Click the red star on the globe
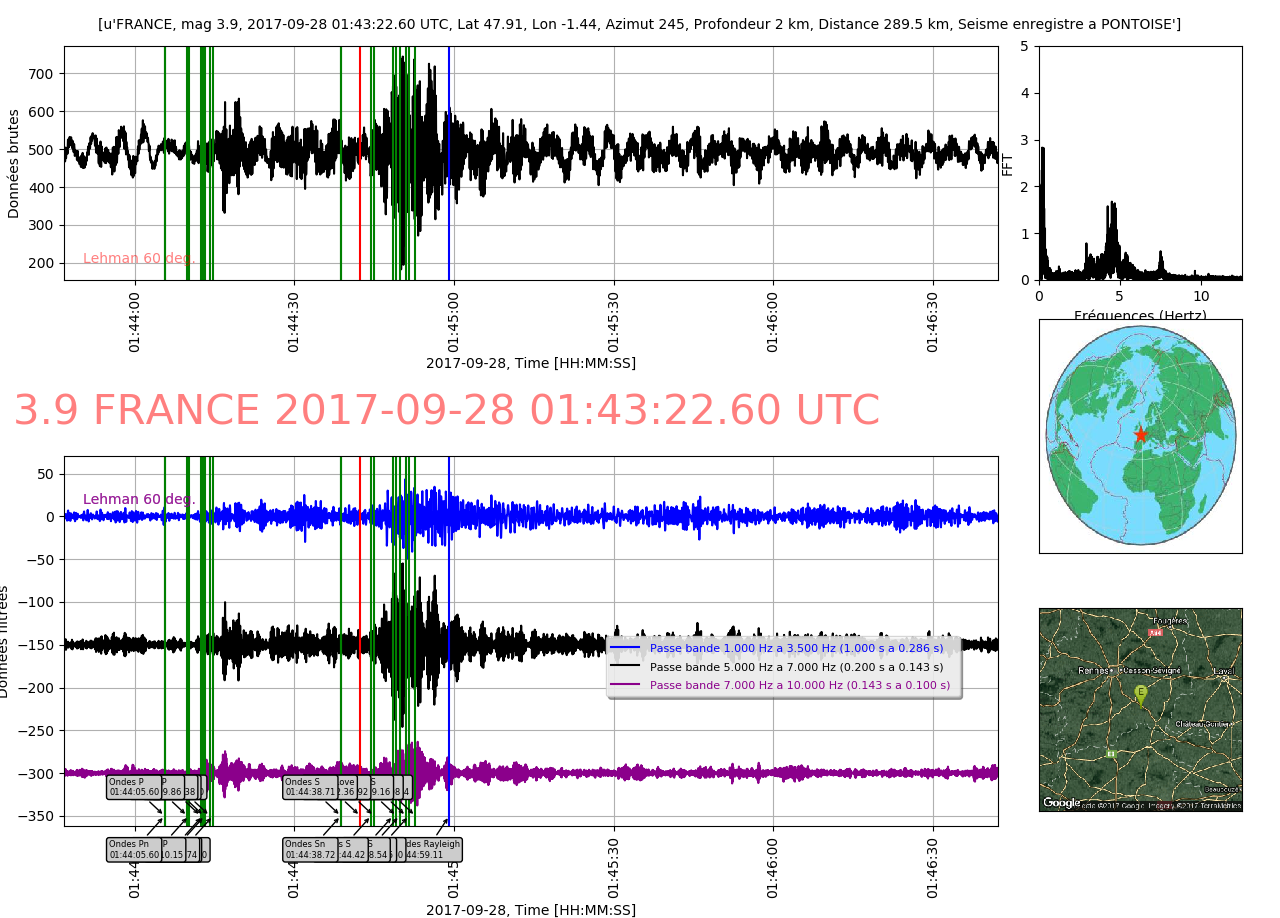This screenshot has height=918, width=1280. 1140,434
